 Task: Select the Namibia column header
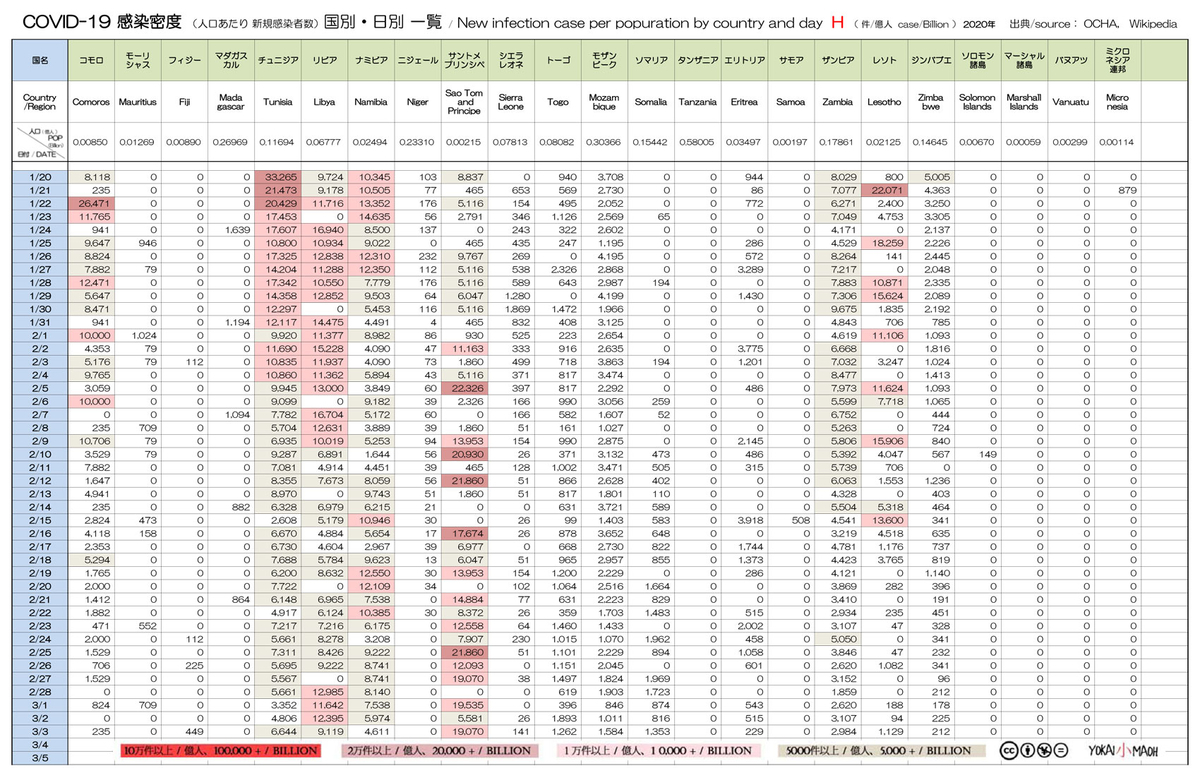[372, 102]
